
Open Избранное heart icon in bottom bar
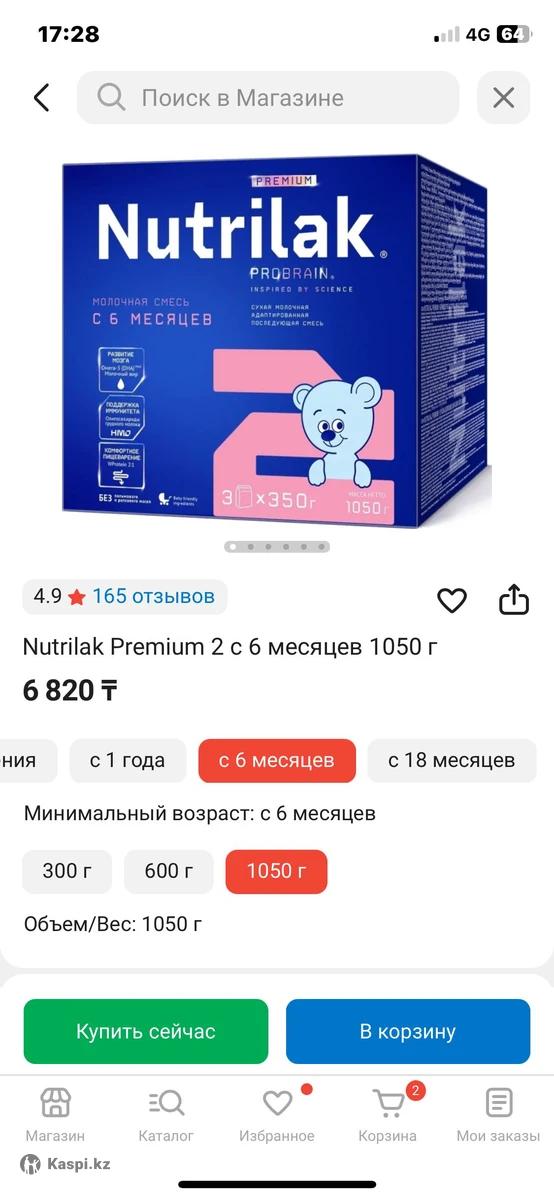coord(277,1103)
